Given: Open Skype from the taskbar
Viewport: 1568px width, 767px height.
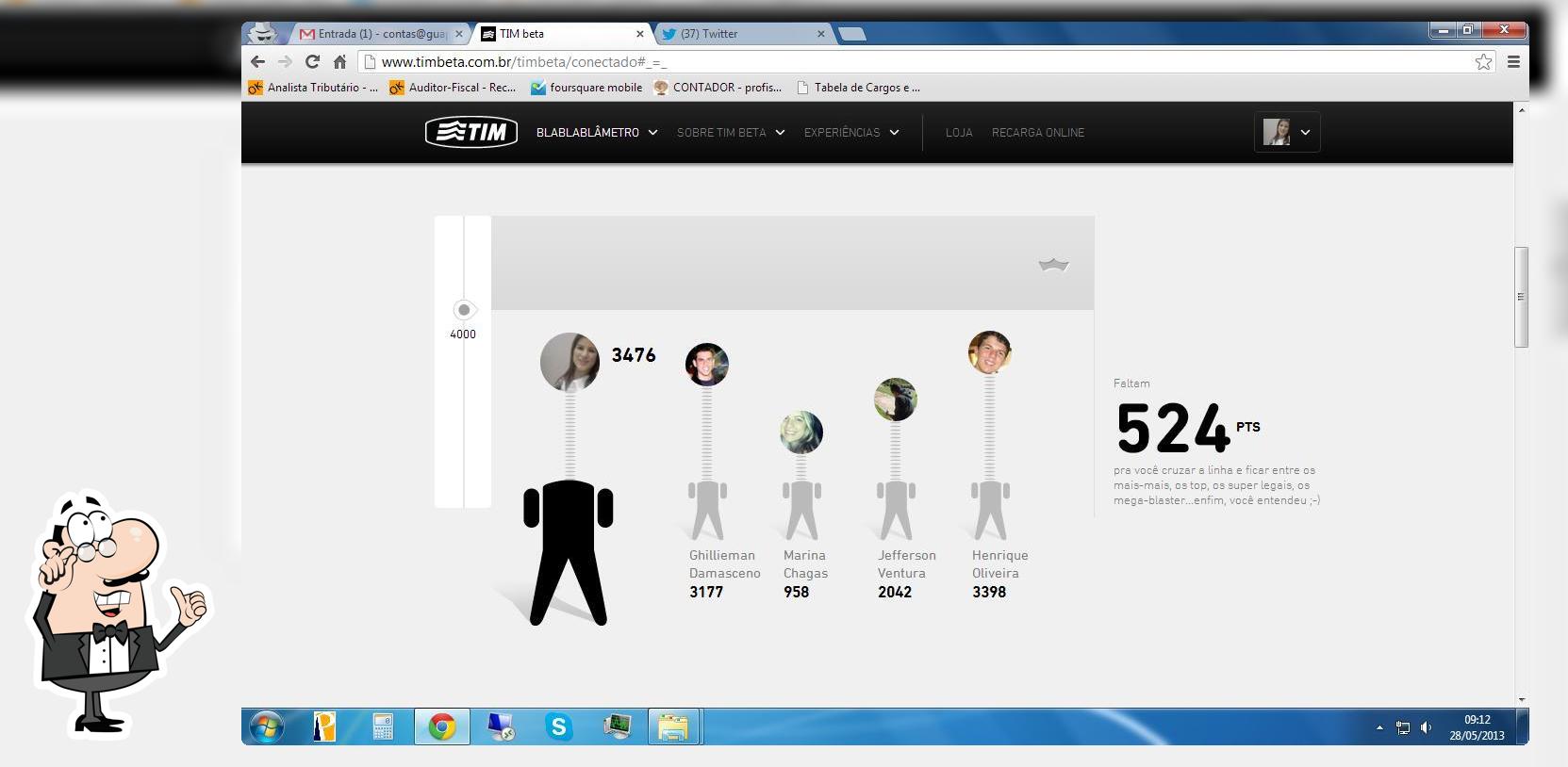Looking at the screenshot, I should 558,726.
